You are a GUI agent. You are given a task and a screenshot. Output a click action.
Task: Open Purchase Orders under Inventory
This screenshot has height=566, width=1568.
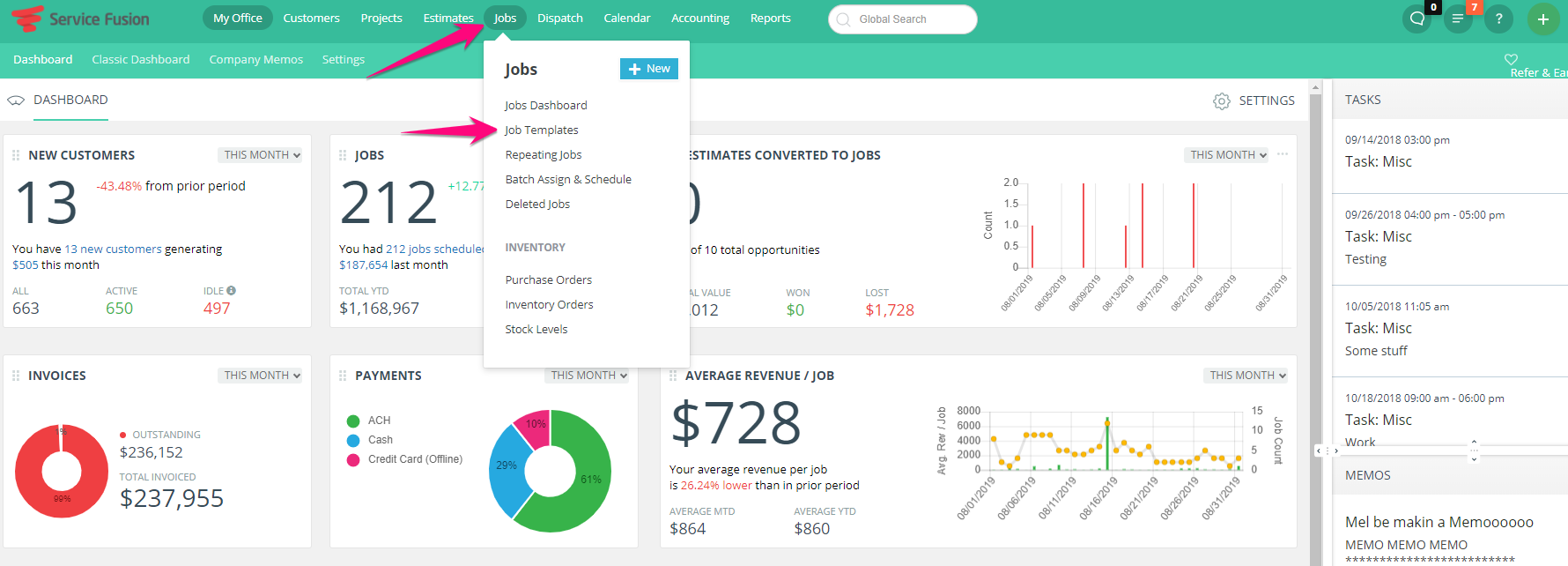(549, 280)
